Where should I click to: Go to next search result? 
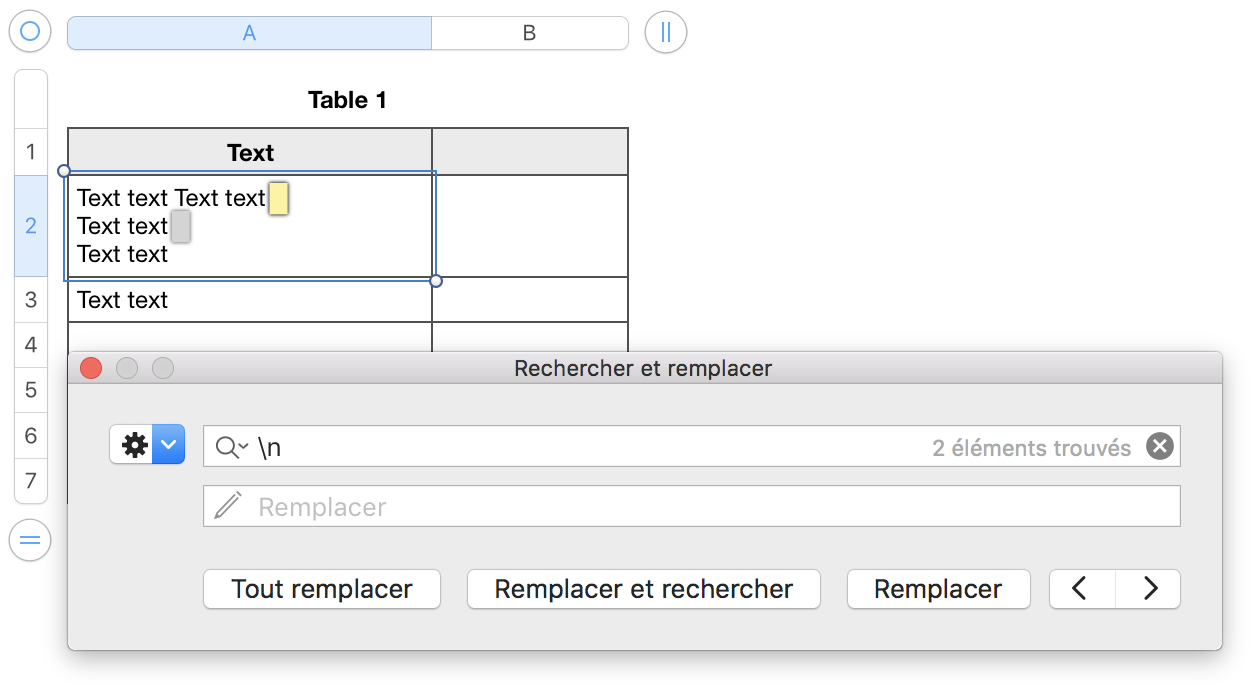click(x=1149, y=589)
